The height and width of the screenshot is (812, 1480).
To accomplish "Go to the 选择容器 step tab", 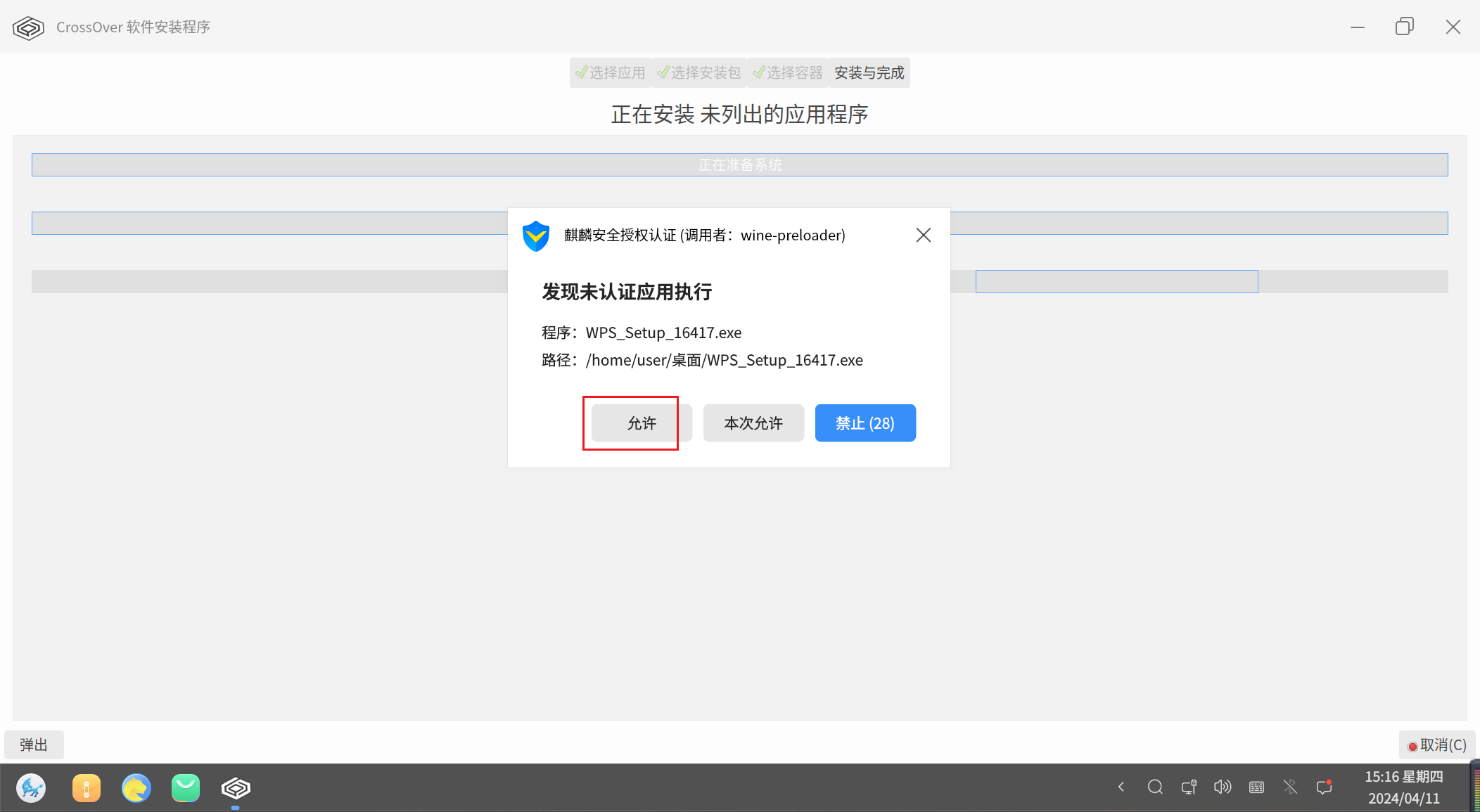I will click(x=788, y=73).
